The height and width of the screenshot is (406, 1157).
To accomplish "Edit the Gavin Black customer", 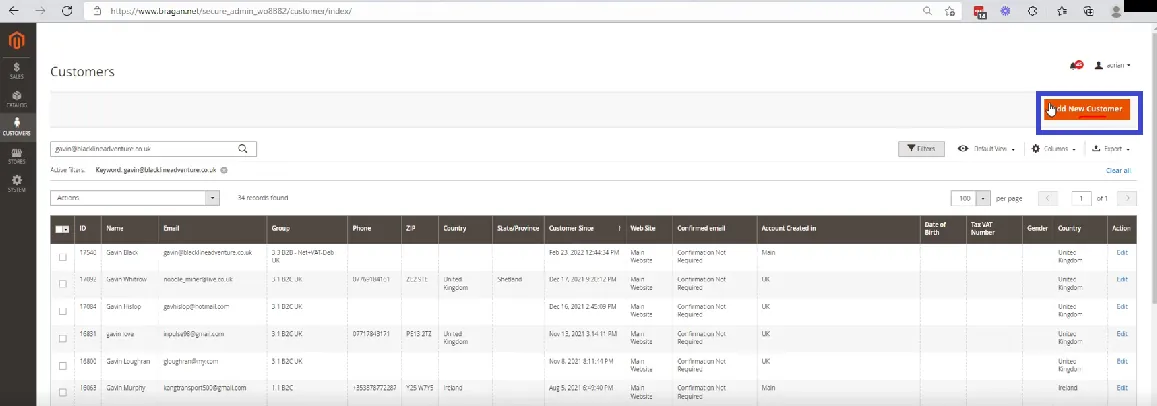I will click(x=1122, y=252).
